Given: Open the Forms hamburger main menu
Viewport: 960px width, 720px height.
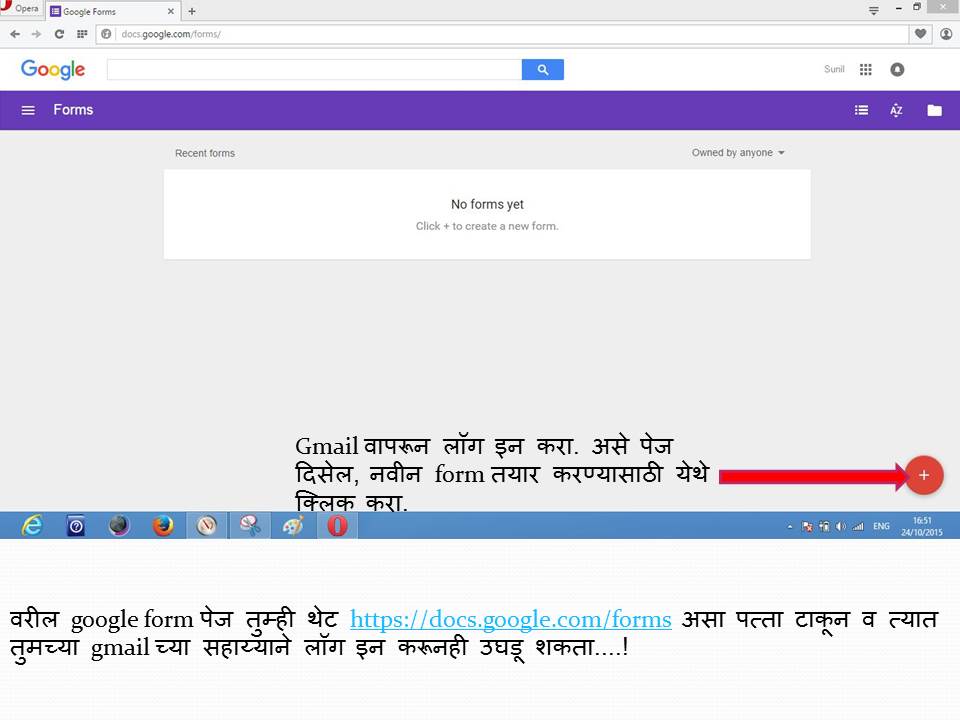Looking at the screenshot, I should 28,110.
